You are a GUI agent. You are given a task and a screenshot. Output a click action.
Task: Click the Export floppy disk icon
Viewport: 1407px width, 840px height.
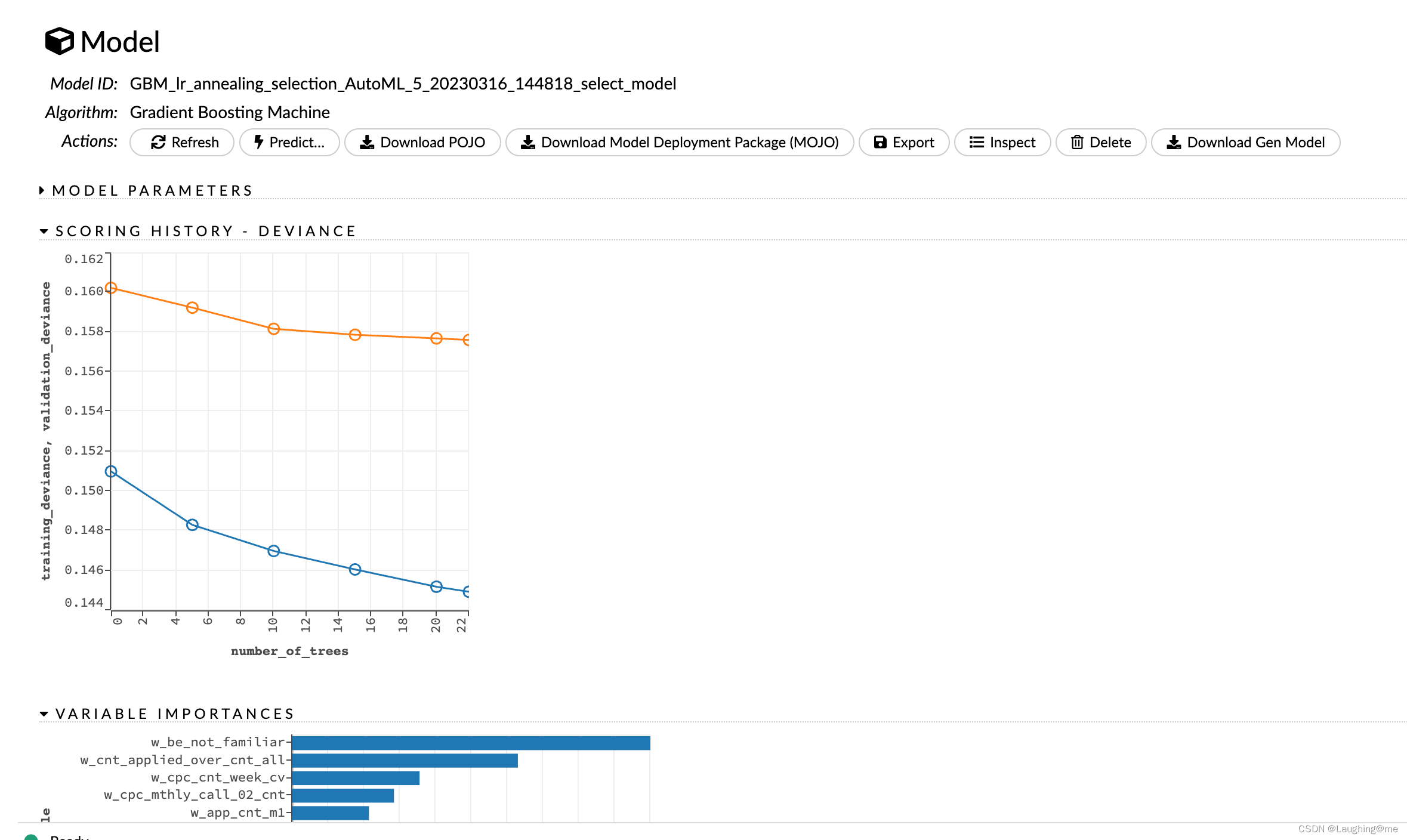(880, 142)
